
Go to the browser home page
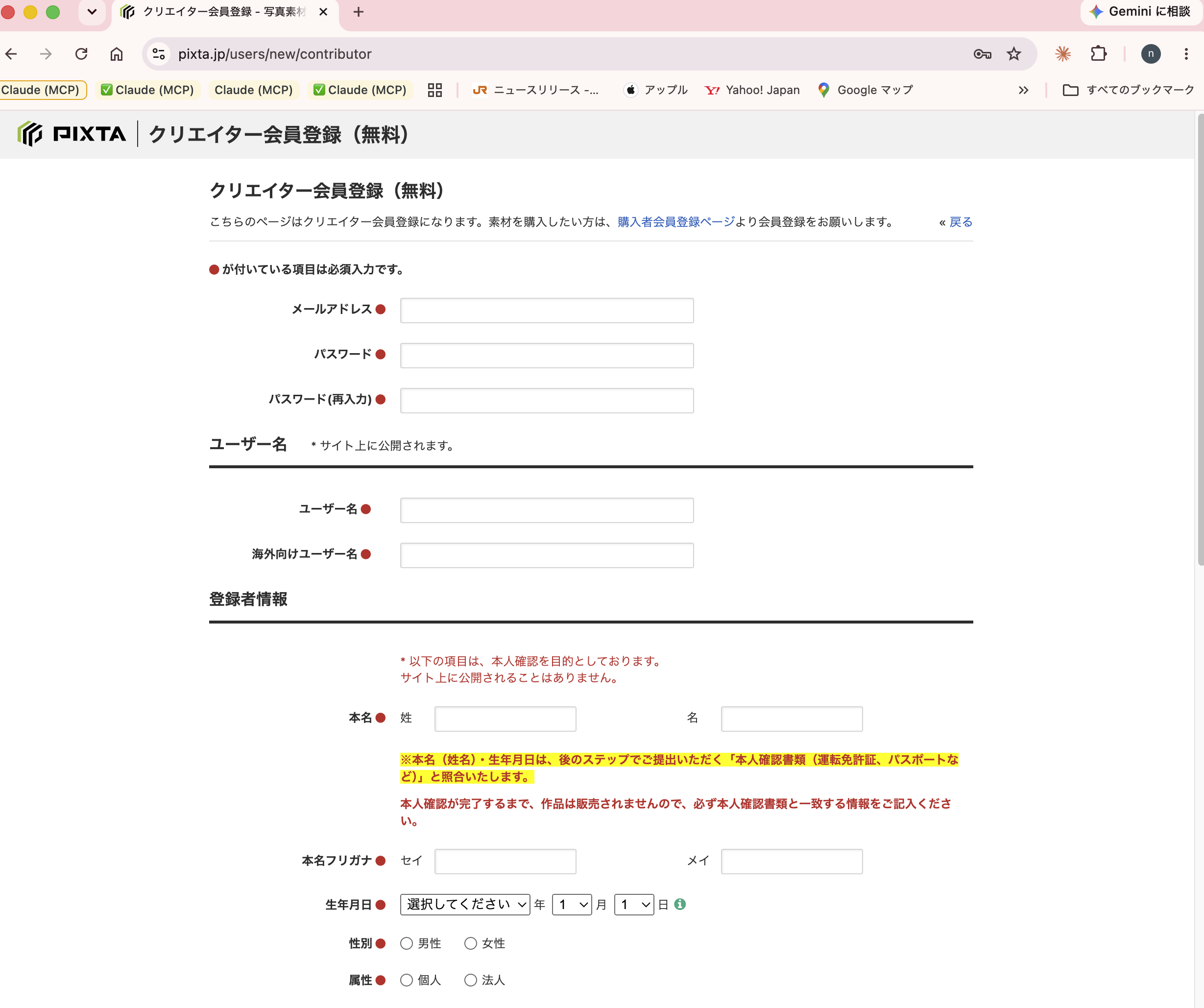(x=117, y=54)
